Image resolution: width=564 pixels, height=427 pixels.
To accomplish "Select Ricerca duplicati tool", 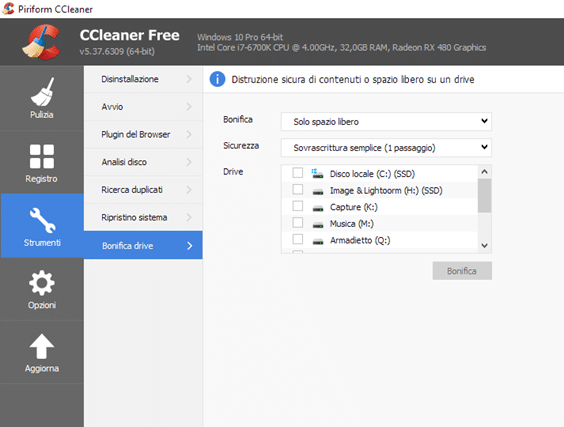I will point(143,190).
